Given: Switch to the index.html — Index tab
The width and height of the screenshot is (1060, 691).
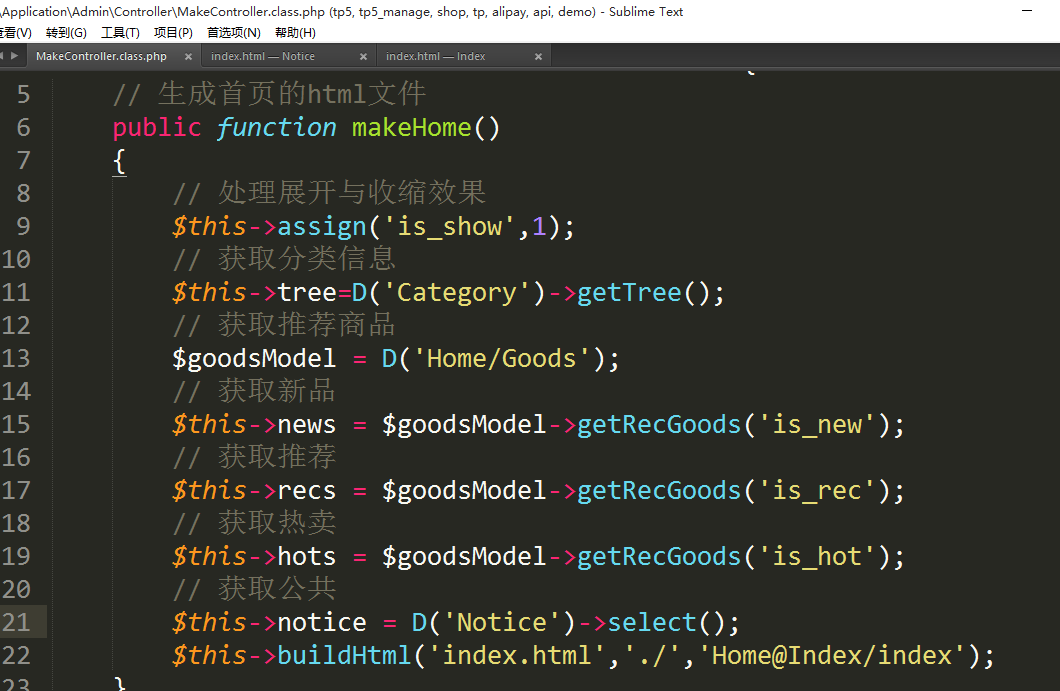Looking at the screenshot, I should pyautogui.click(x=435, y=57).
